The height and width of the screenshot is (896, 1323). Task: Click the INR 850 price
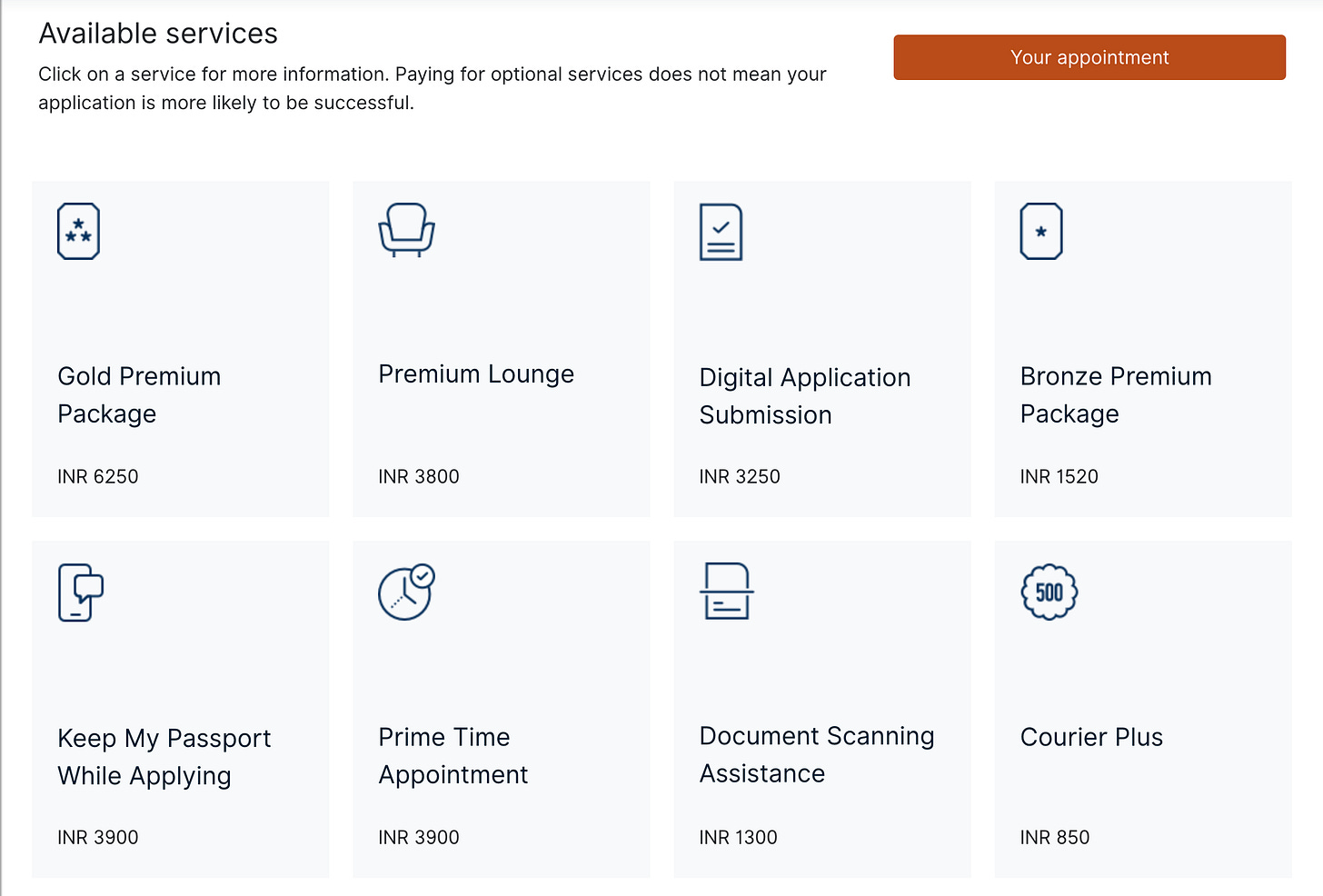click(1055, 837)
